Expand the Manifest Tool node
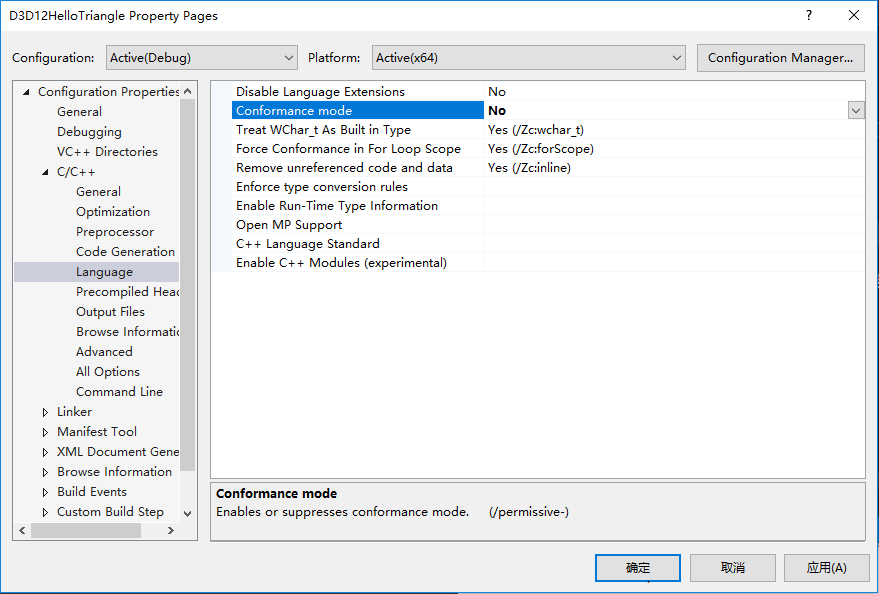The width and height of the screenshot is (879, 594). click(x=46, y=432)
